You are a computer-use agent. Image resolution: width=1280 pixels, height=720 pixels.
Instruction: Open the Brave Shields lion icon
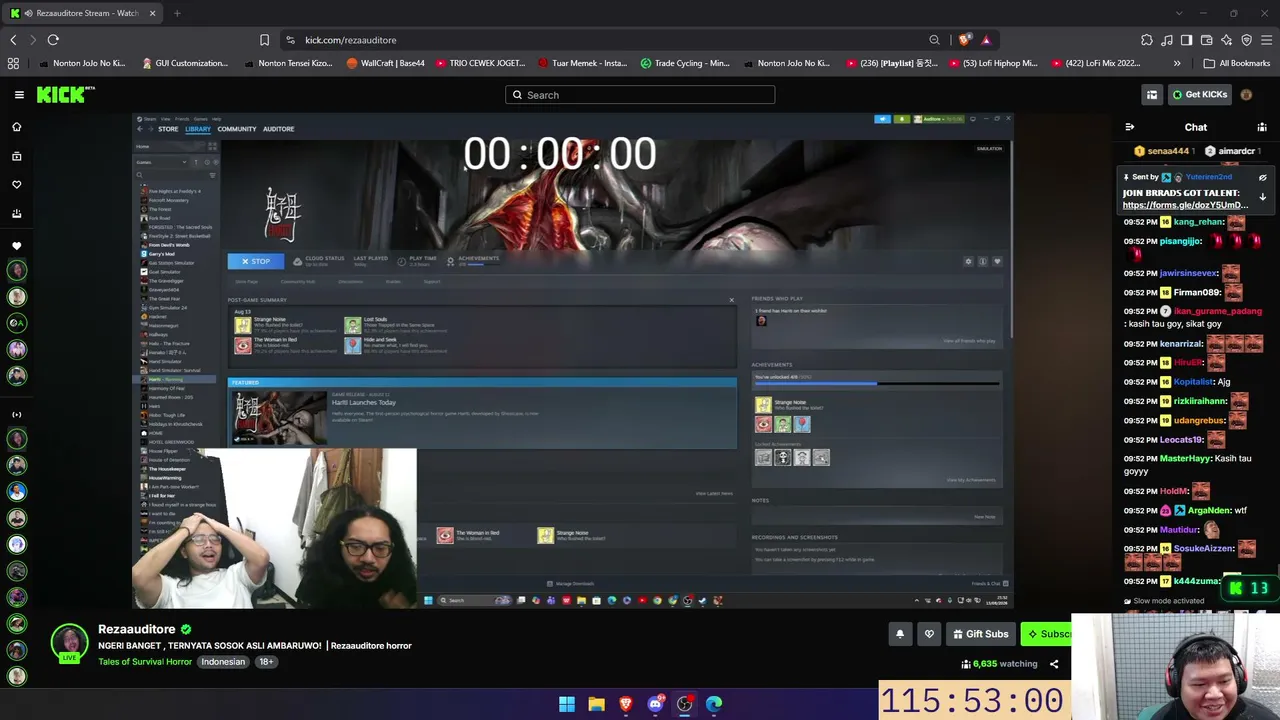pyautogui.click(x=964, y=40)
